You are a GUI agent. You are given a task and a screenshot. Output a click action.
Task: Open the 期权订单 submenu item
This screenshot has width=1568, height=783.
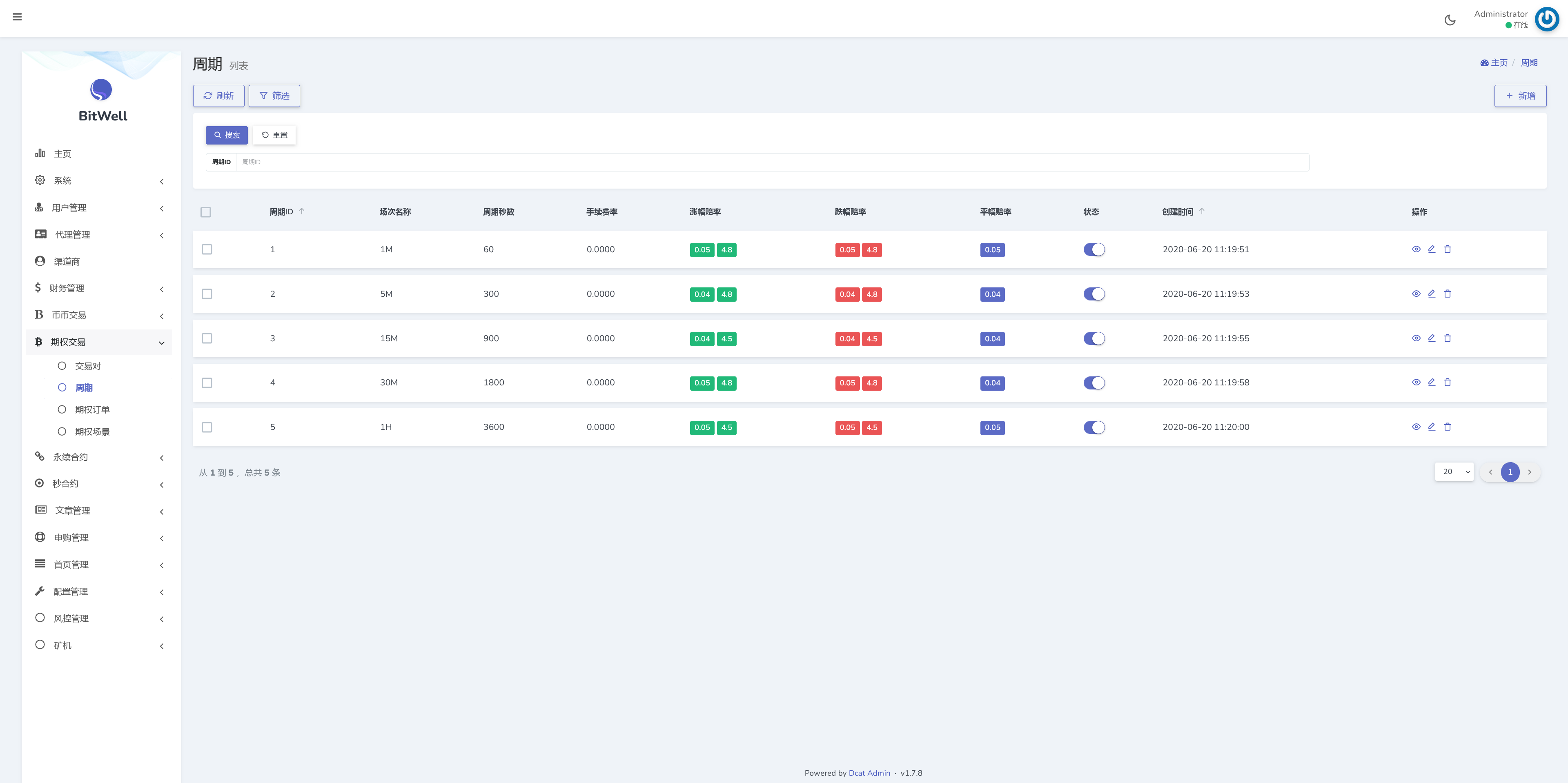tap(92, 409)
